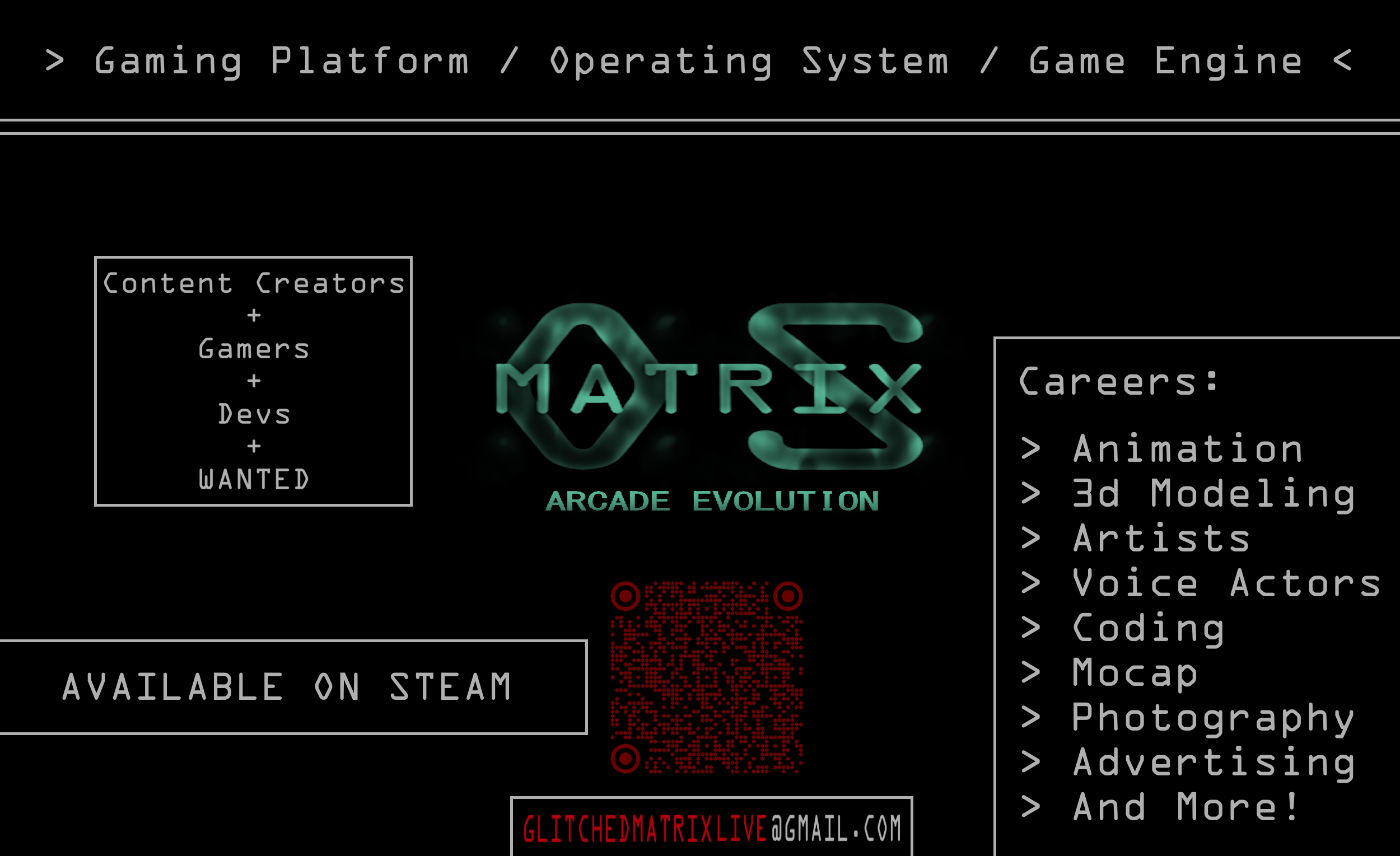Choose the Advertising career entry
Screen dimensions: 1400x856
tap(1188, 763)
